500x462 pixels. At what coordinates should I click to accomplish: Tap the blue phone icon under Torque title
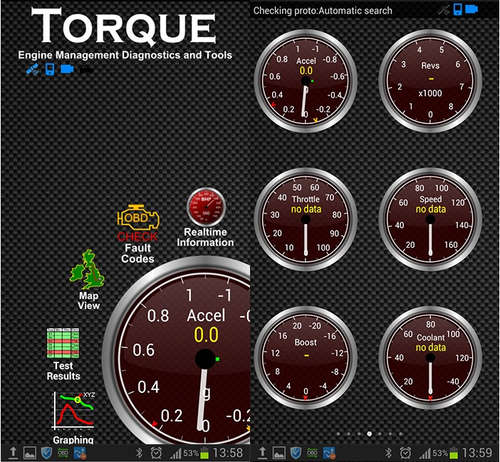[50, 69]
